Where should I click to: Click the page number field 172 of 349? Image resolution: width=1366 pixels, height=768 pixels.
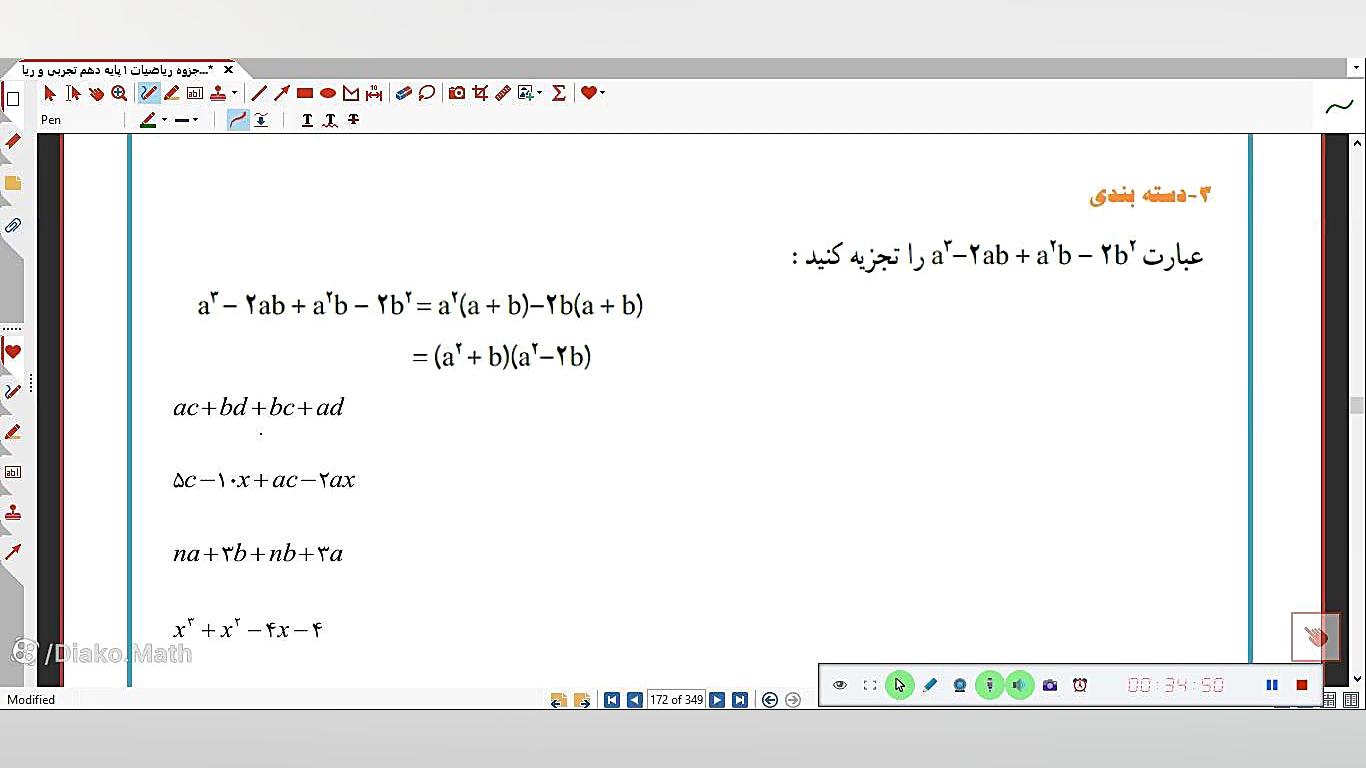click(676, 700)
